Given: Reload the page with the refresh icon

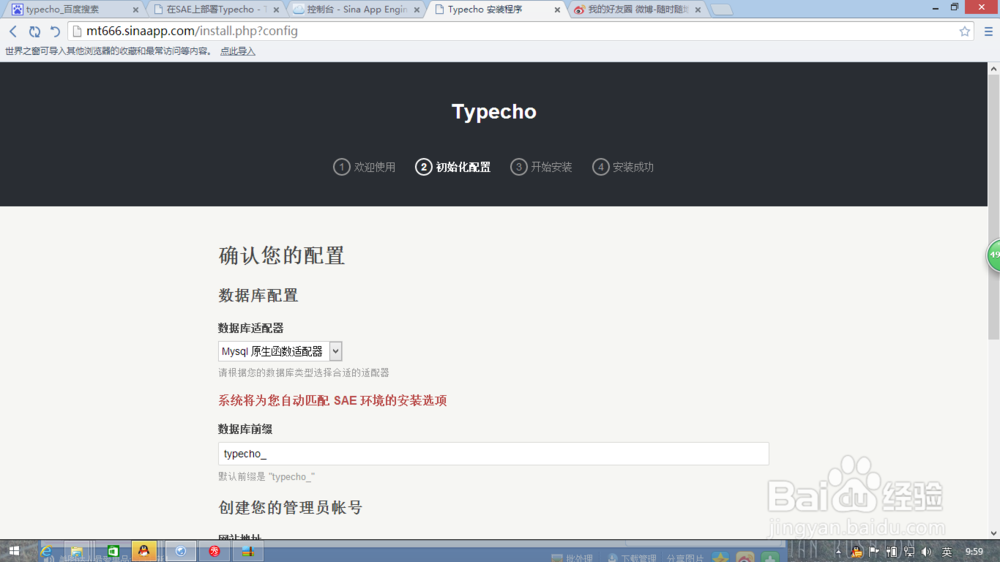Looking at the screenshot, I should [34, 31].
